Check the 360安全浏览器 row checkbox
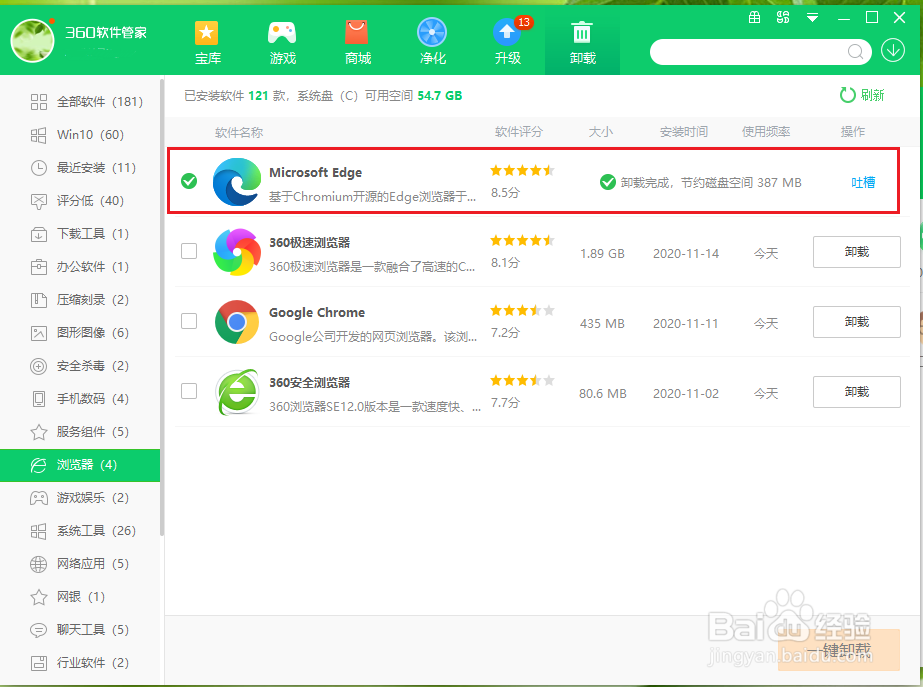This screenshot has height=687, width=923. point(189,391)
